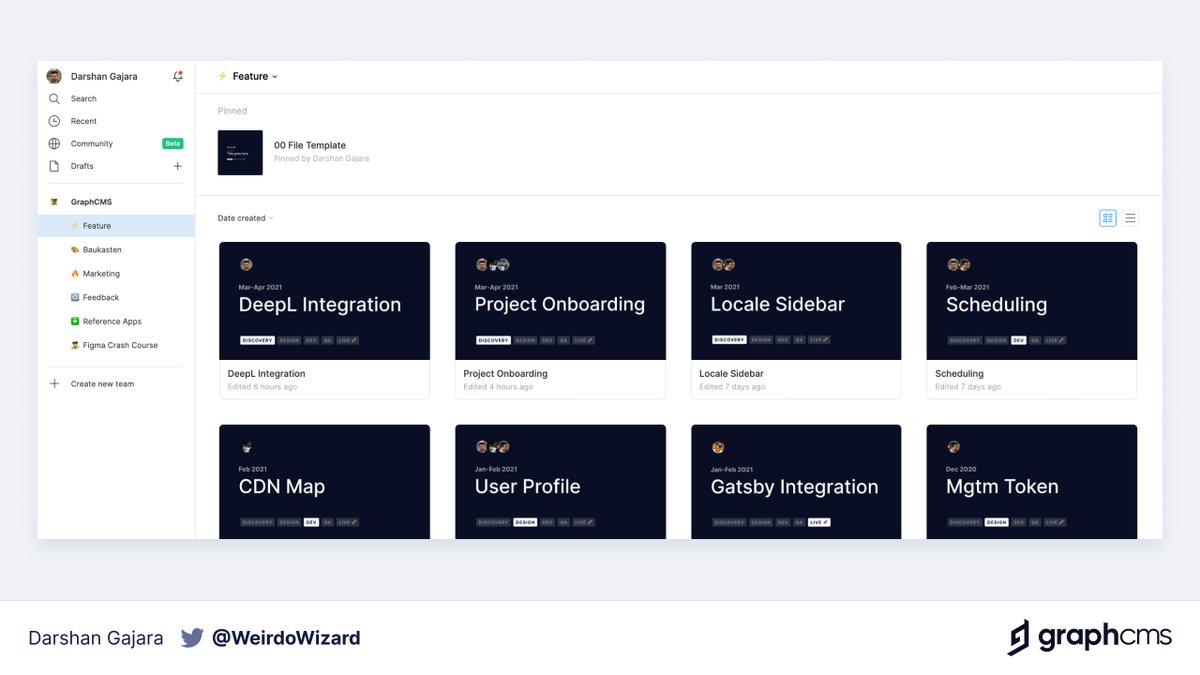Screen dimensions: 1200x675
Task: Click 'Pinned by Darshan Gajara' text
Action: pyautogui.click(x=322, y=159)
